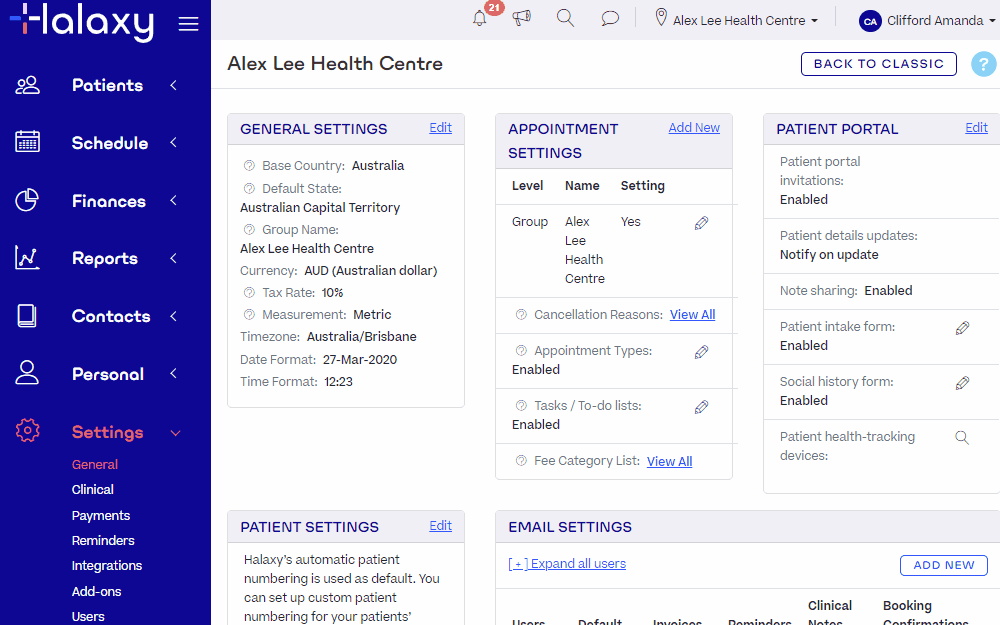1000x625 pixels.
Task: Open the blue question mark help icon
Action: [x=983, y=64]
